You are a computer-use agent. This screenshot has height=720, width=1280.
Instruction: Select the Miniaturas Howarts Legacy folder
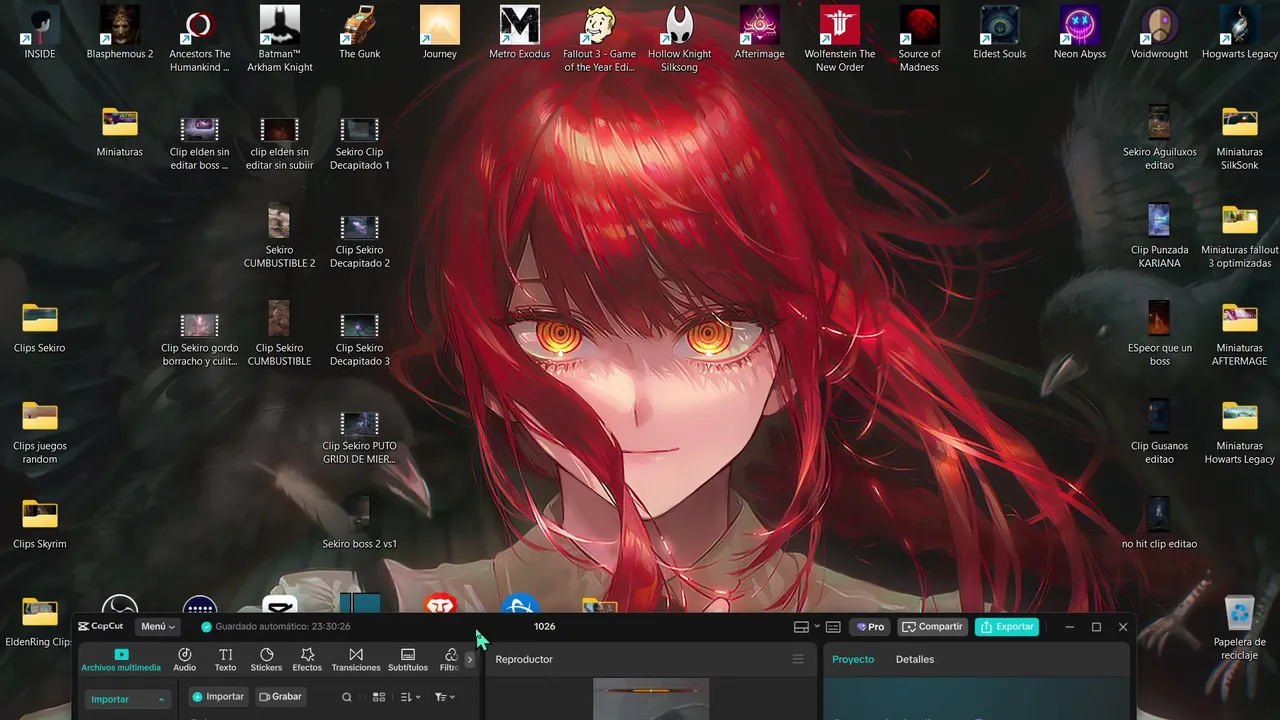(x=1240, y=432)
